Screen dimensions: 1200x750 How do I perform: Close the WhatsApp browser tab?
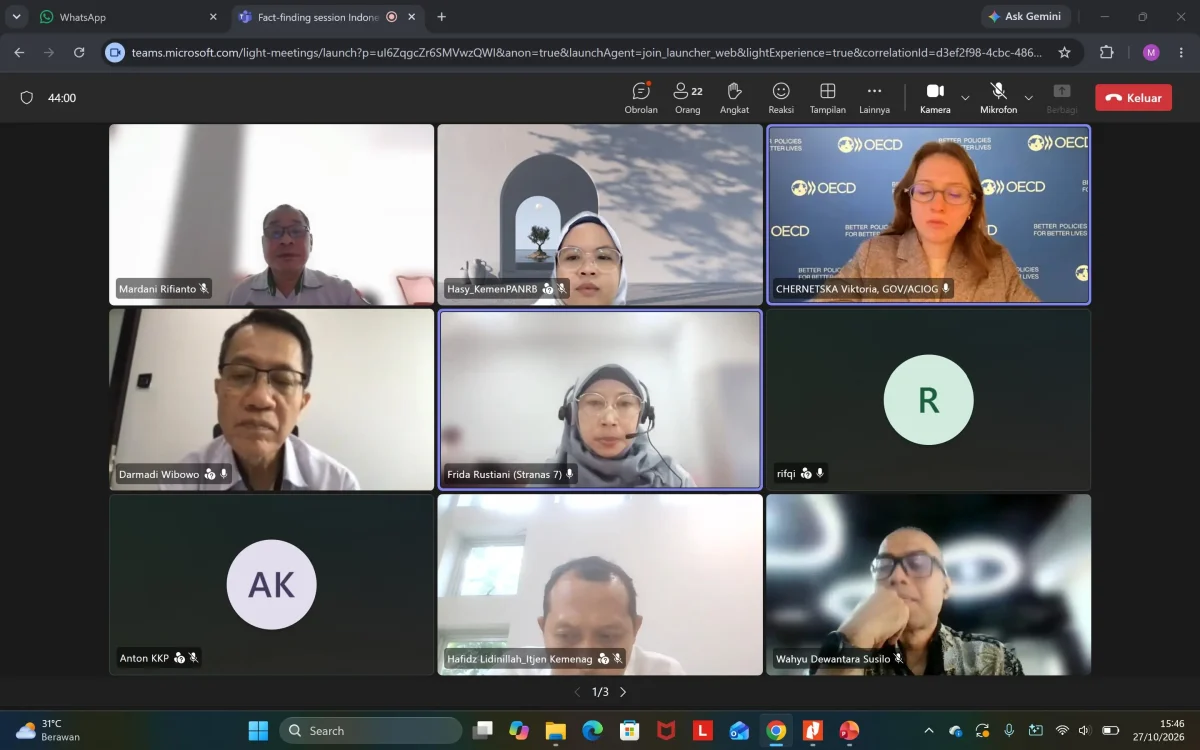(x=212, y=17)
